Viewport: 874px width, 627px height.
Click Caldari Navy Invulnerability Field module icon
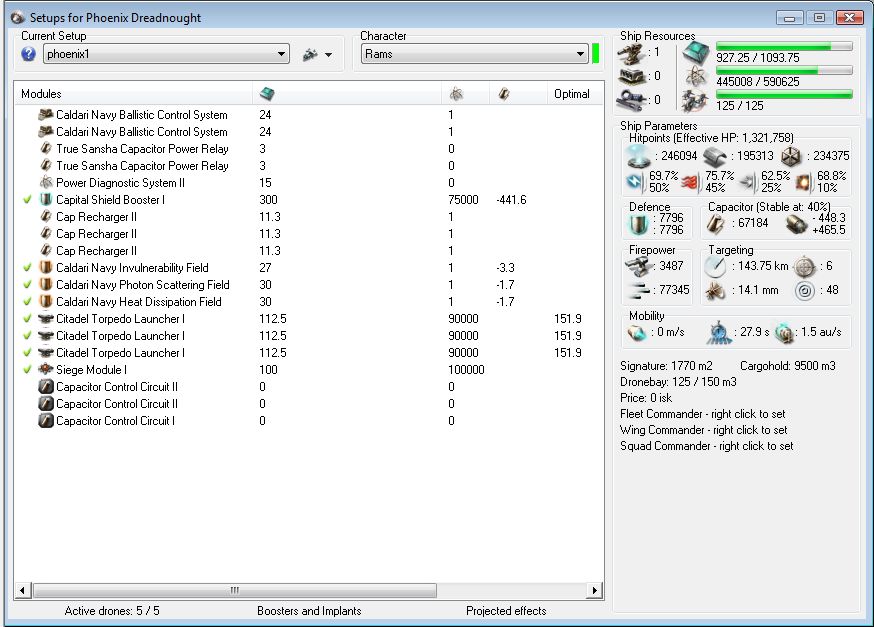pos(46,268)
